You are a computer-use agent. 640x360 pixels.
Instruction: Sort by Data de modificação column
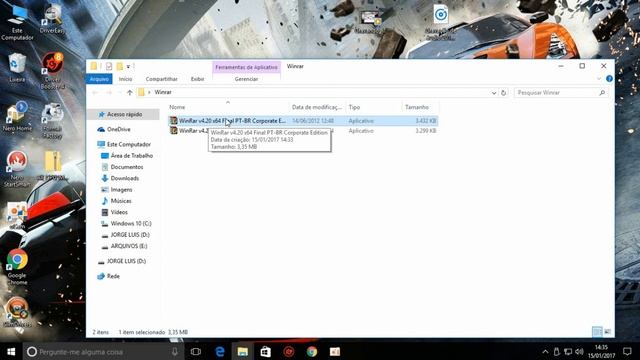[317, 107]
